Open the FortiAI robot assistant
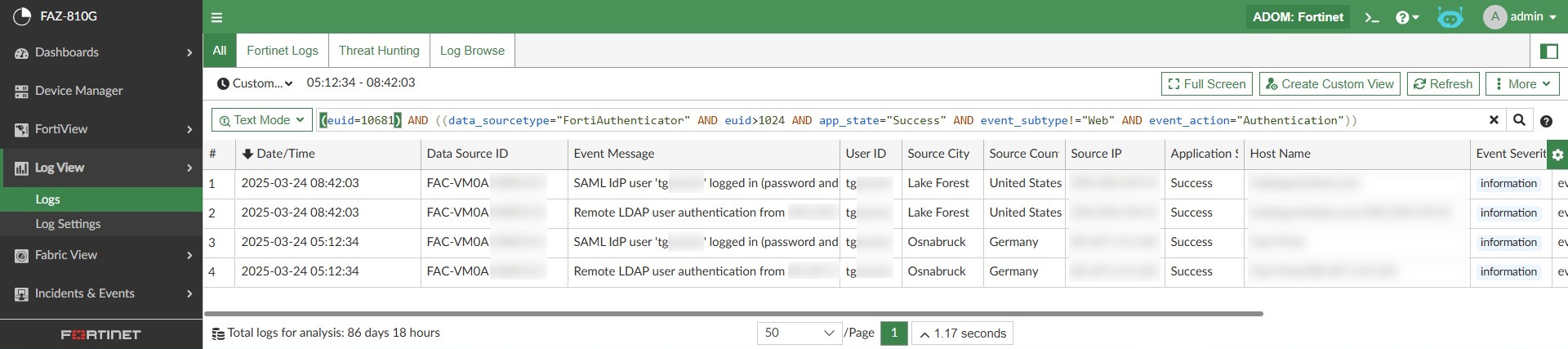1568x349 pixels. pyautogui.click(x=1450, y=17)
